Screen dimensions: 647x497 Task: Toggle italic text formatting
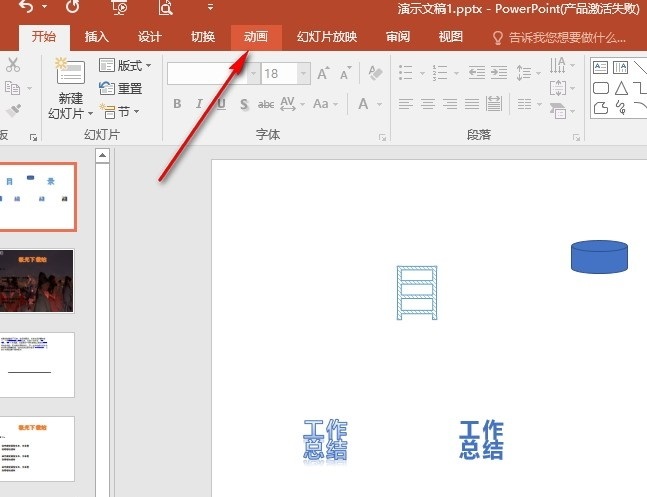click(199, 105)
